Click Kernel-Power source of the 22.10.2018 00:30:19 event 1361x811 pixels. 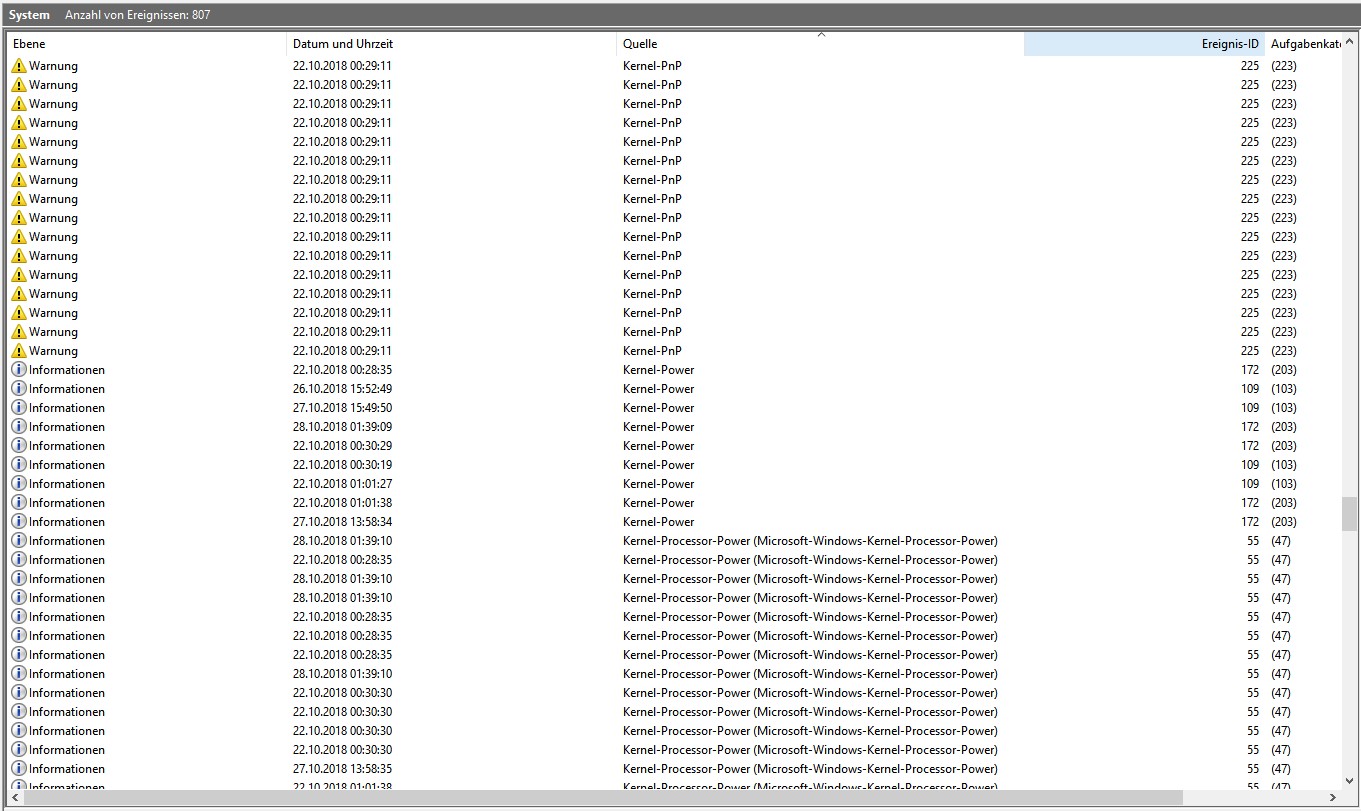click(658, 465)
